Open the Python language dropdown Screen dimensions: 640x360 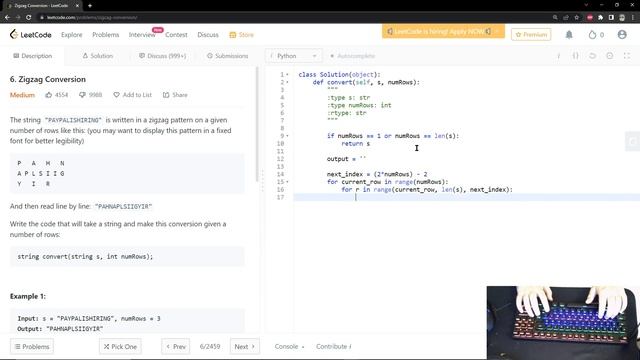[x=294, y=56]
